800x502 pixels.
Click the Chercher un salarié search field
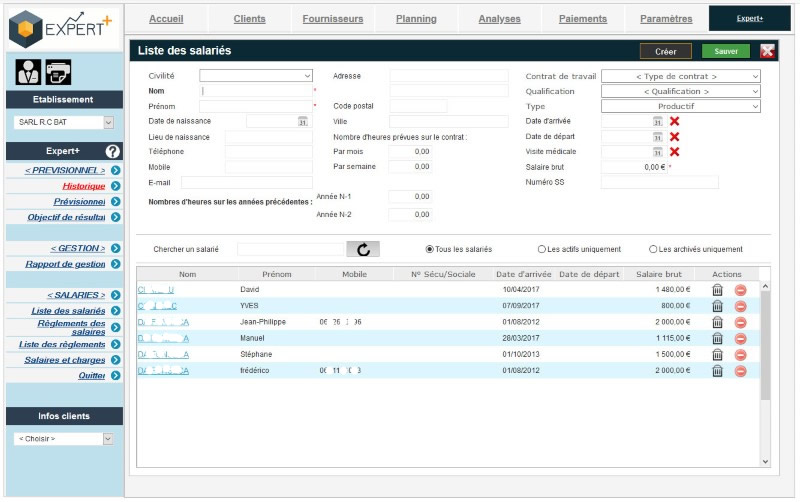[290, 249]
